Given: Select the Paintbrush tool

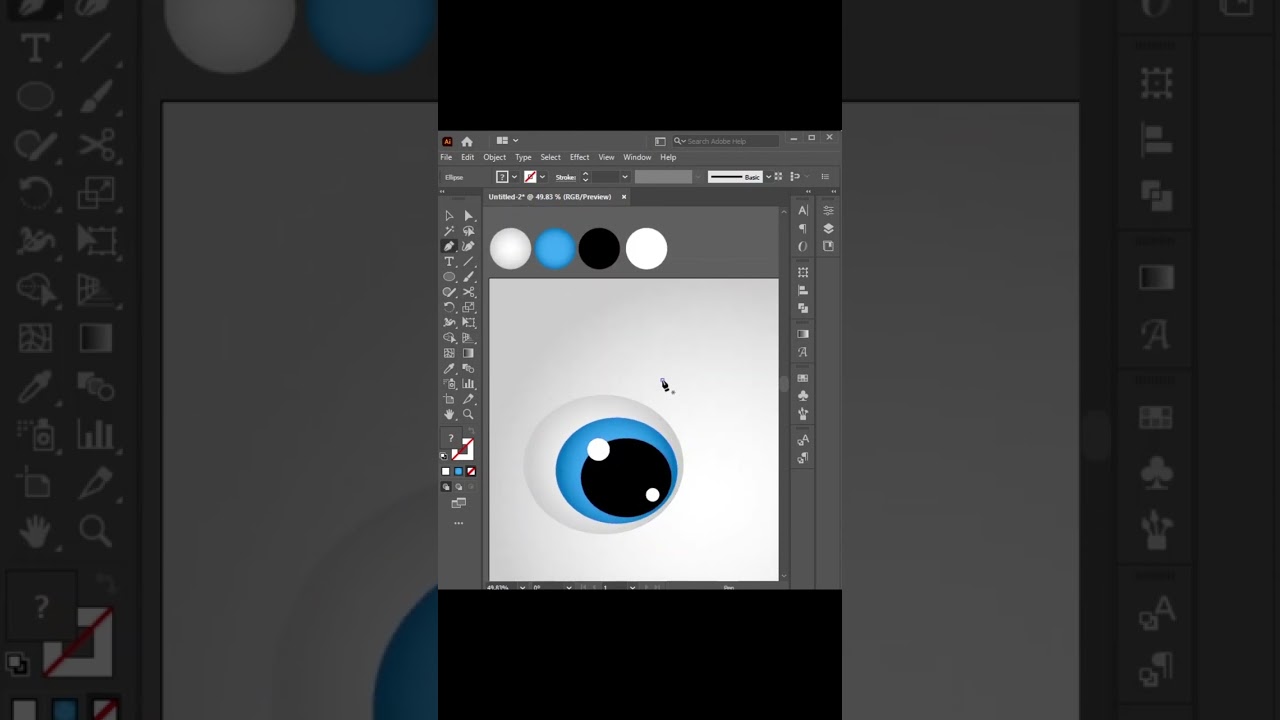Looking at the screenshot, I should point(468,277).
